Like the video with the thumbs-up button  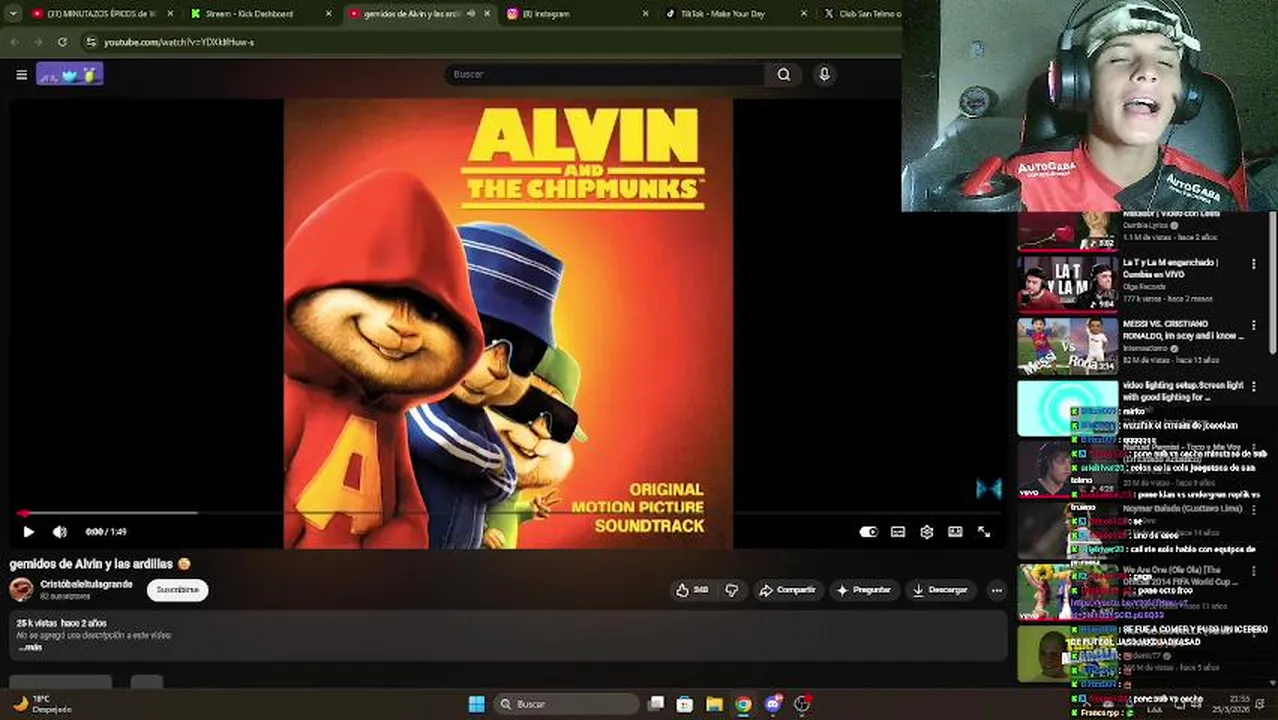[x=692, y=590]
